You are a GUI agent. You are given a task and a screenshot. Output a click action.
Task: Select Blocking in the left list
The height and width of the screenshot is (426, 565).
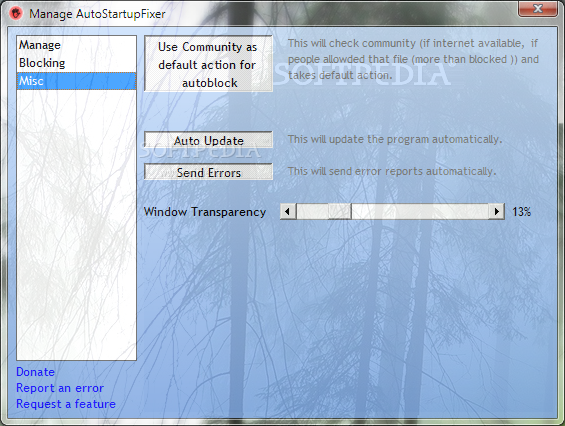(76, 63)
